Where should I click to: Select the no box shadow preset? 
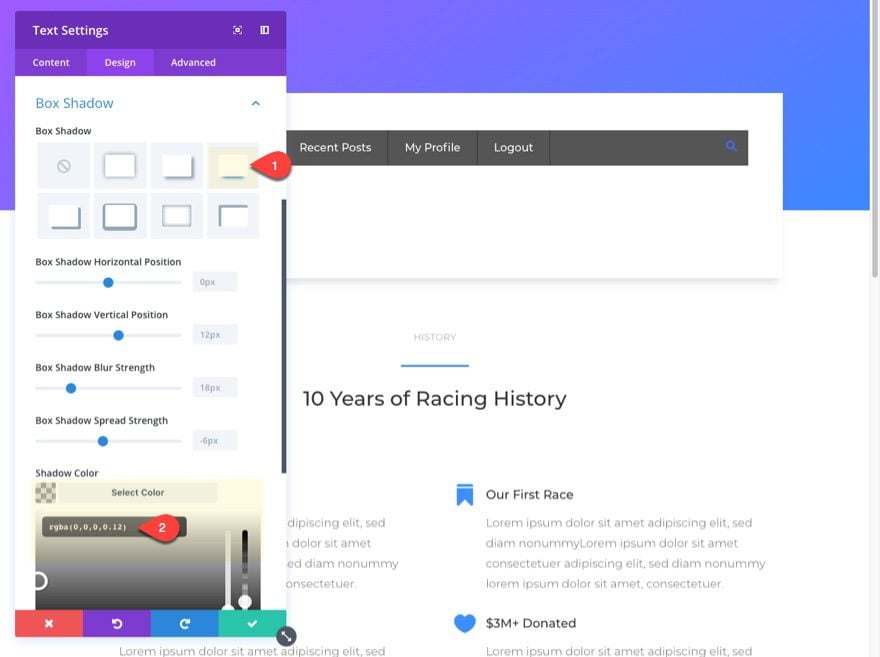coord(63,166)
